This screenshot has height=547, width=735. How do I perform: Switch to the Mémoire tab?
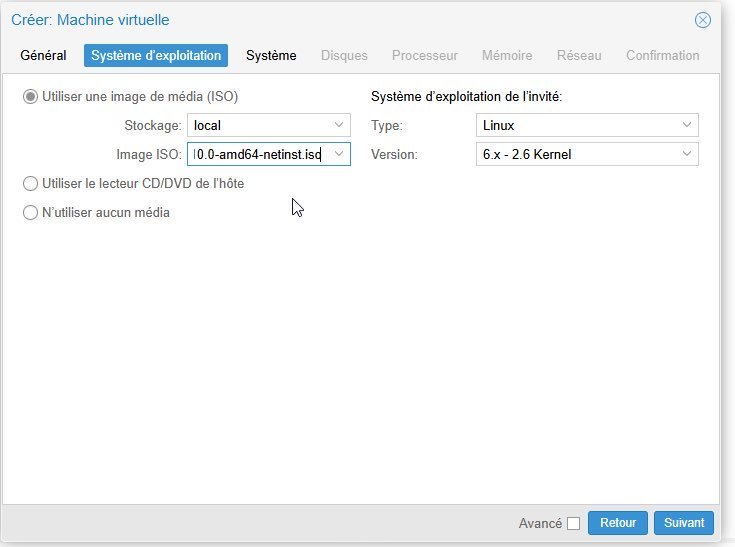pos(507,56)
